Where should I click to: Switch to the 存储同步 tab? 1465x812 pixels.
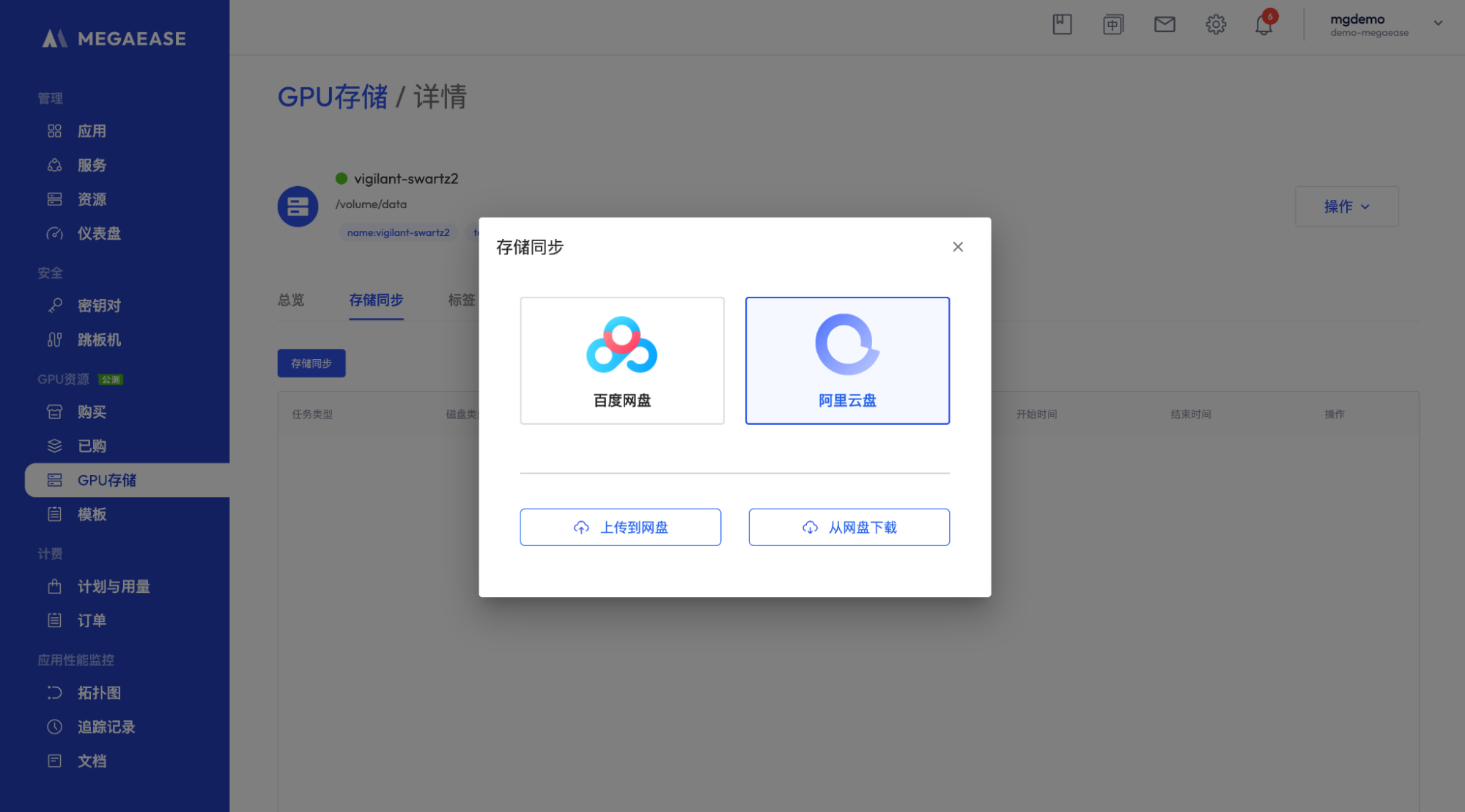tap(376, 300)
